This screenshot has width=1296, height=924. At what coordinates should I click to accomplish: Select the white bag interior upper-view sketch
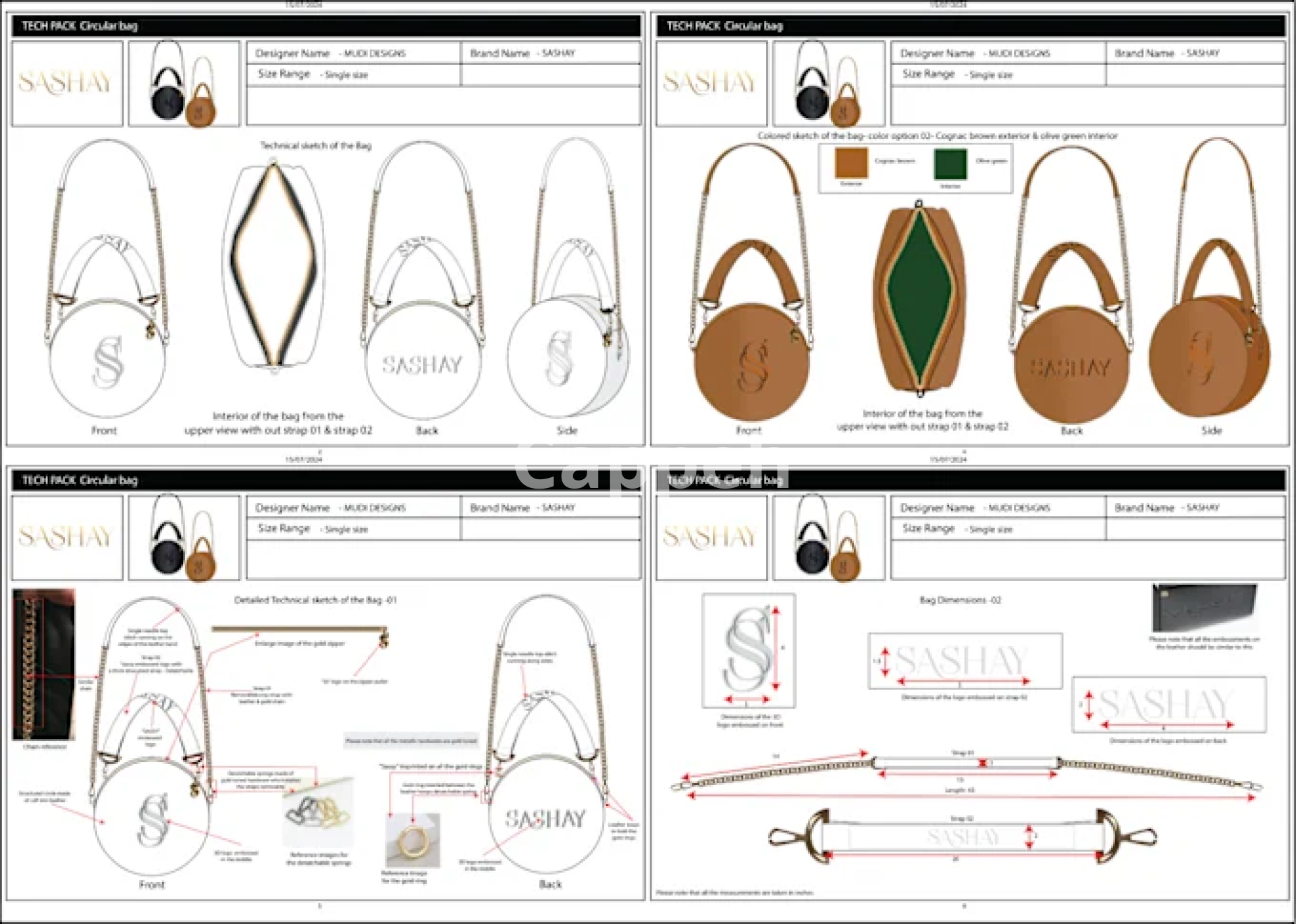[x=273, y=267]
